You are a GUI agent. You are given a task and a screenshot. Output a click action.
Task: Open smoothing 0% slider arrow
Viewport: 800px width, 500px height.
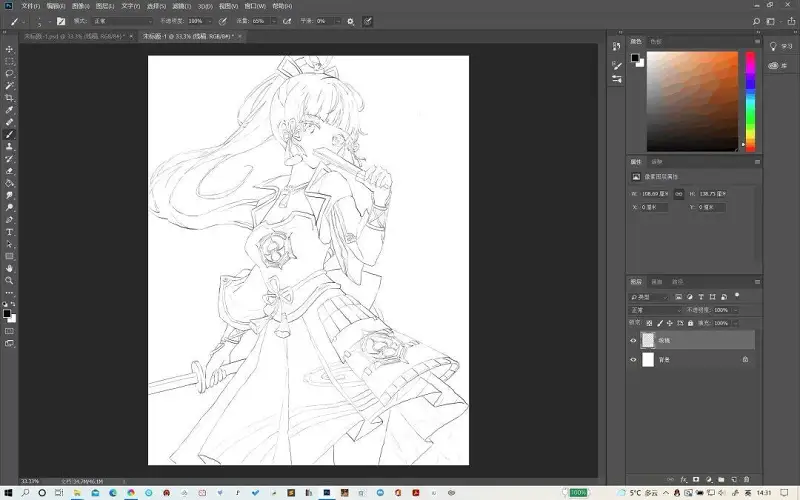337,21
